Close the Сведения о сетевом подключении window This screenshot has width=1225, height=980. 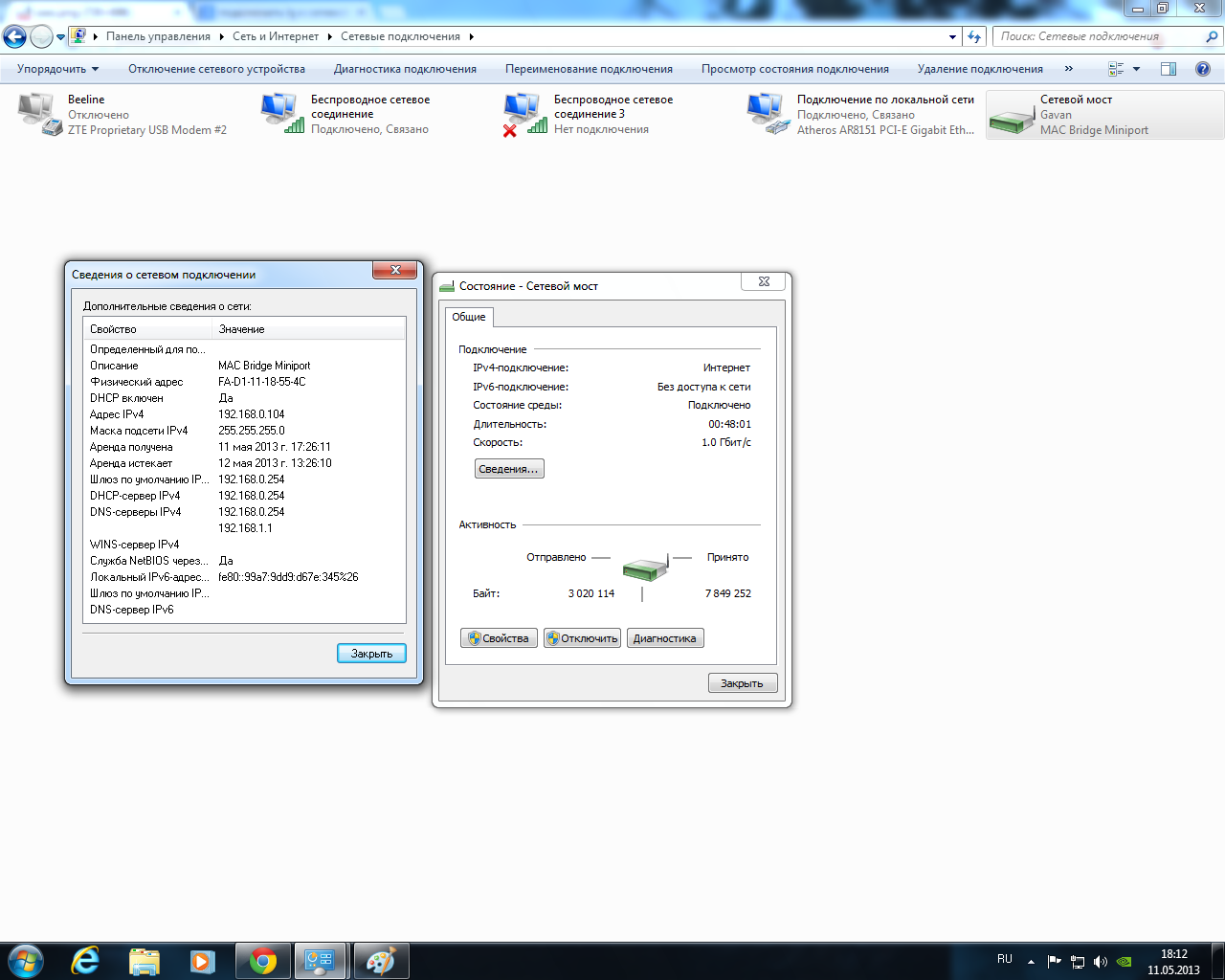coord(395,271)
